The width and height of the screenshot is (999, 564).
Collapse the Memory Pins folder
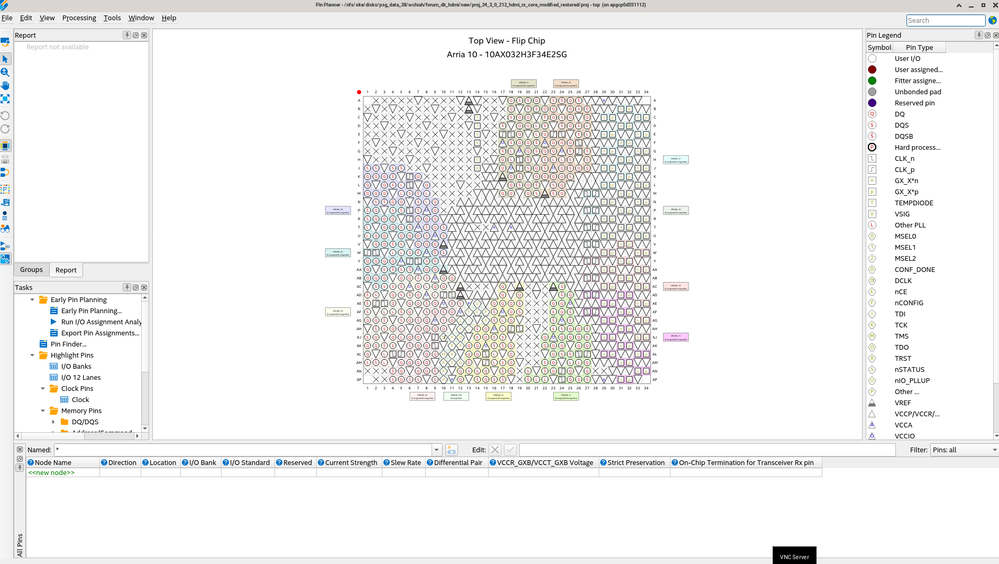click(x=43, y=410)
